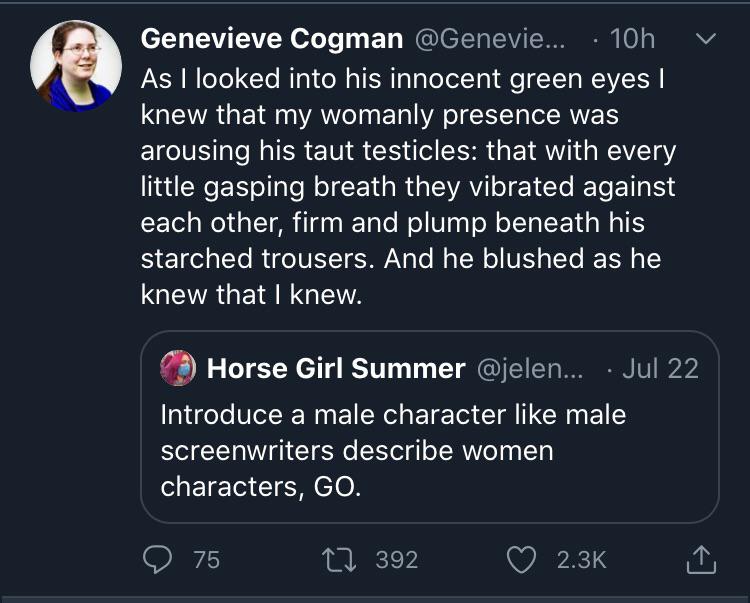Open tweet starting 'As I looked into'
Screen dimensions: 750x603
408,186
